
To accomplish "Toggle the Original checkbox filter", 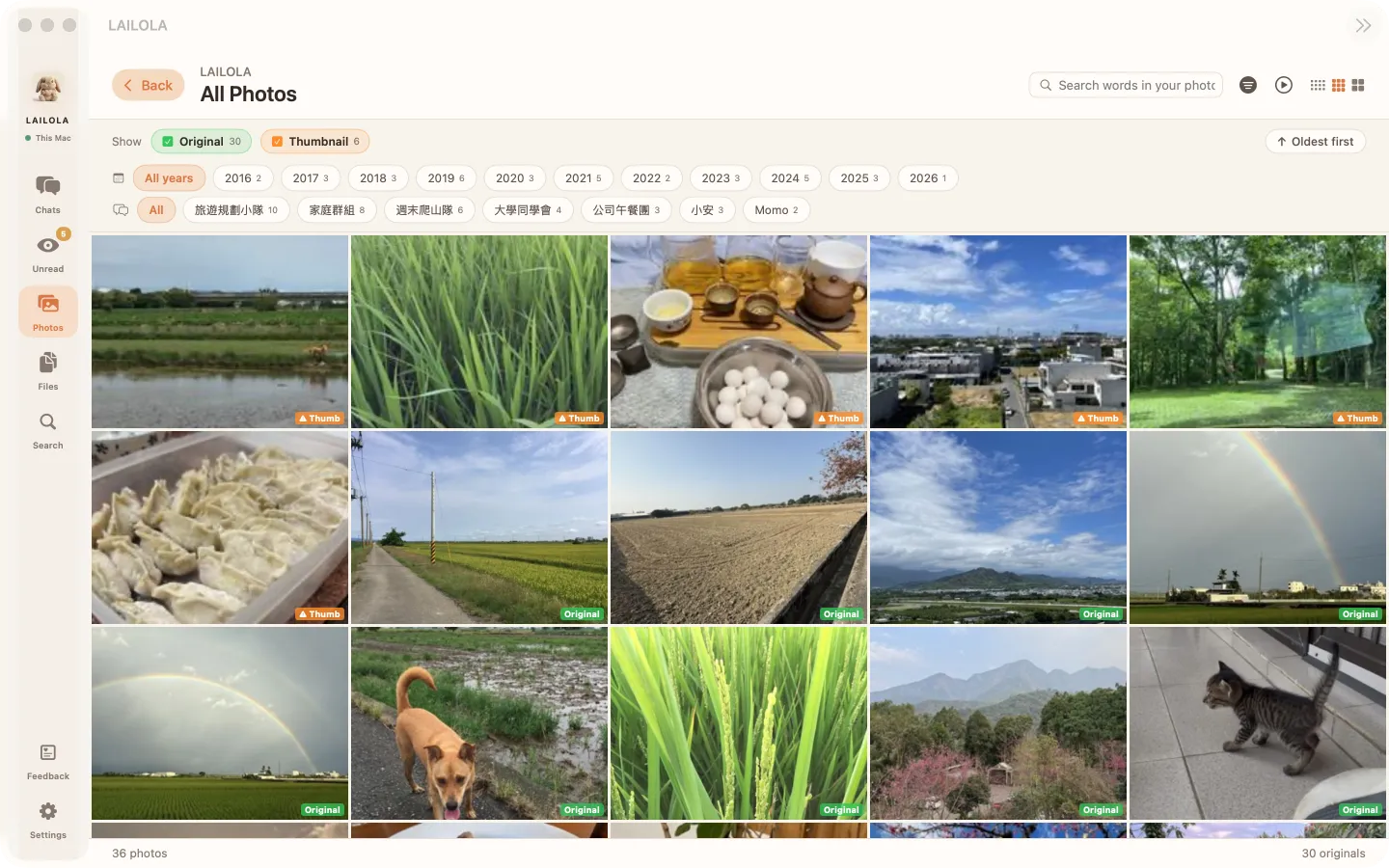I will point(202,141).
